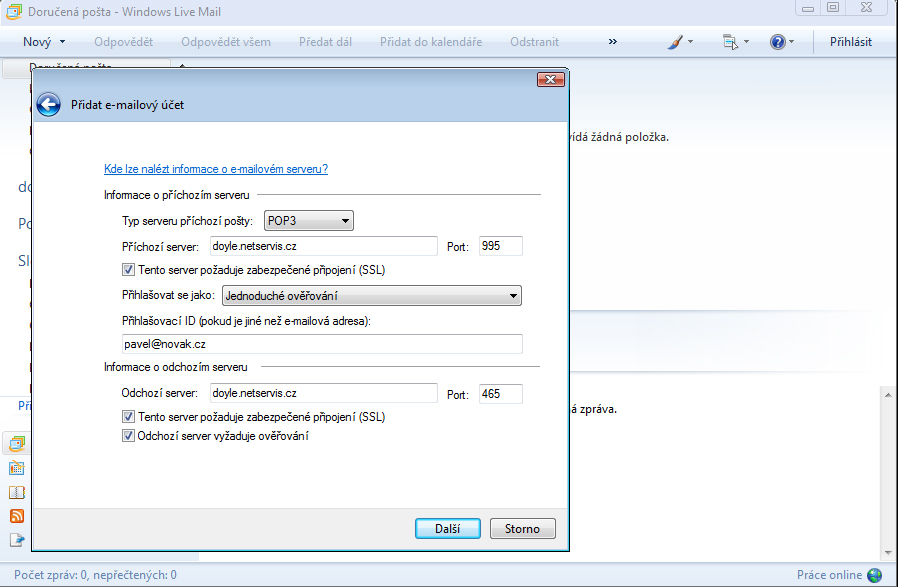Expand the menus icon dropdown arrow

(746, 42)
